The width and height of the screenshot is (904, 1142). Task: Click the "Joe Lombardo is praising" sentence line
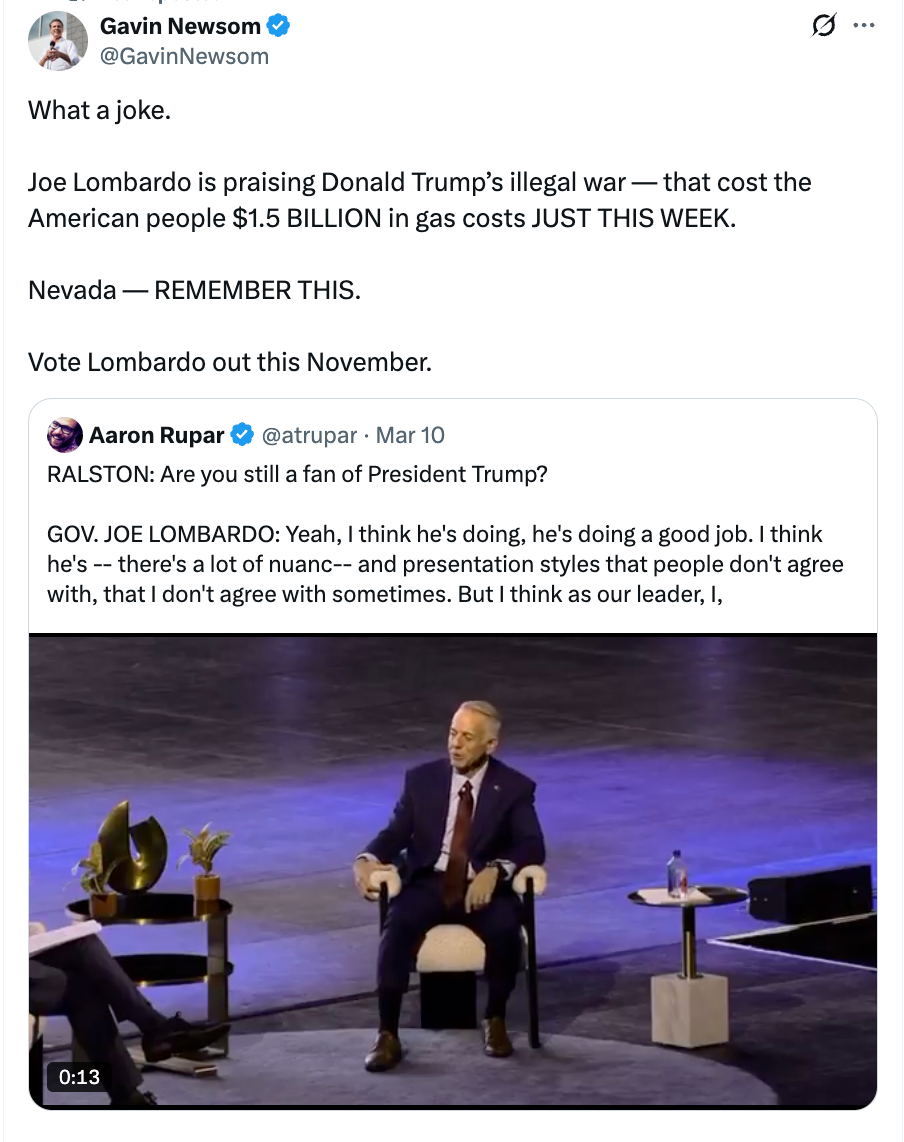(419, 182)
